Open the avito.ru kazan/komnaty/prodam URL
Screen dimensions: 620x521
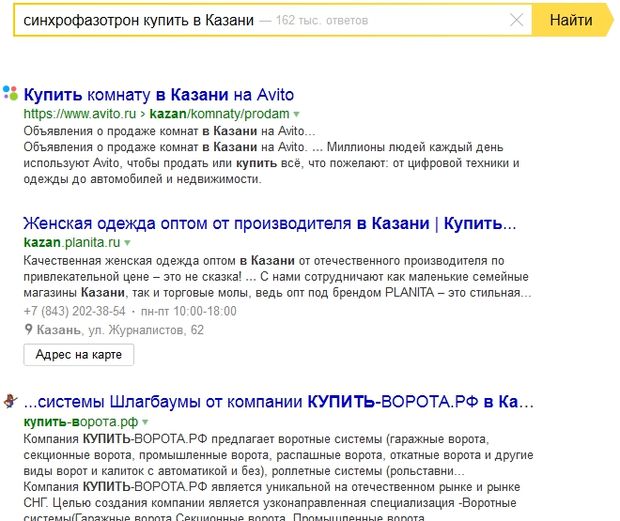pyautogui.click(x=156, y=114)
